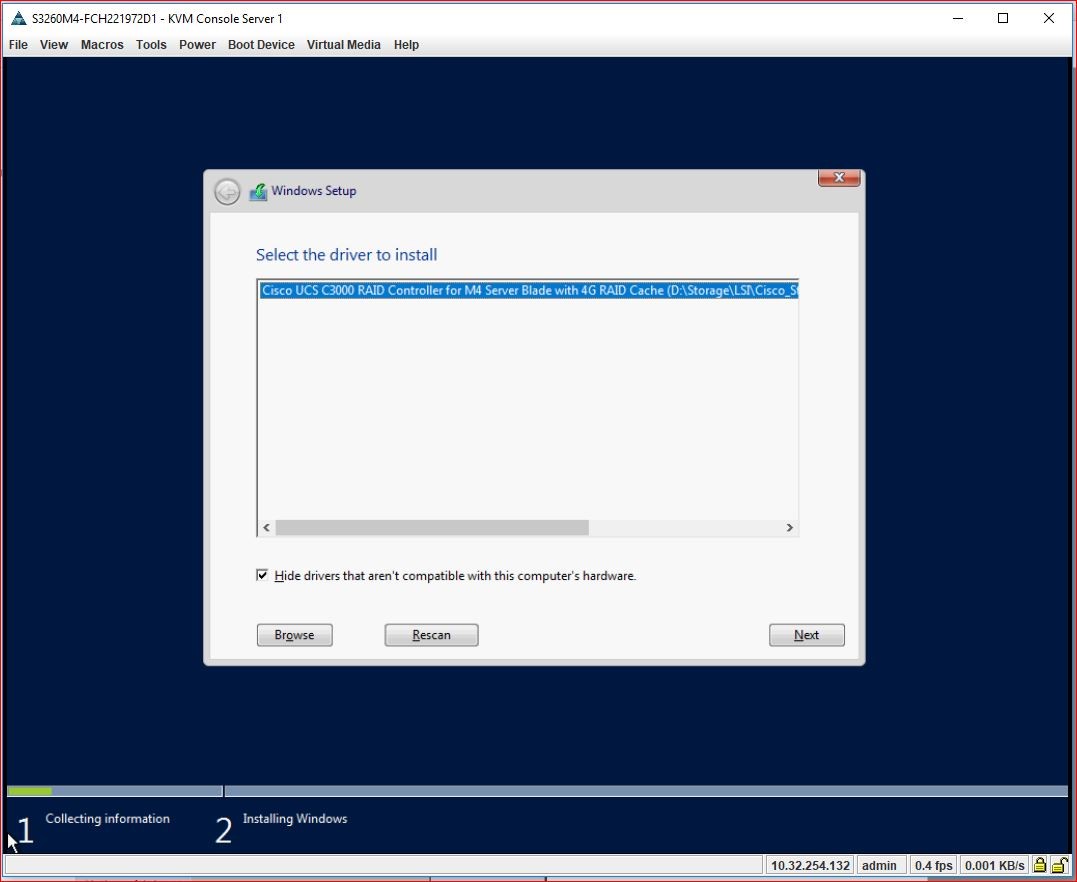Uncheck Hide incompatible drivers checkbox
This screenshot has height=882, width=1077.
click(x=262, y=575)
